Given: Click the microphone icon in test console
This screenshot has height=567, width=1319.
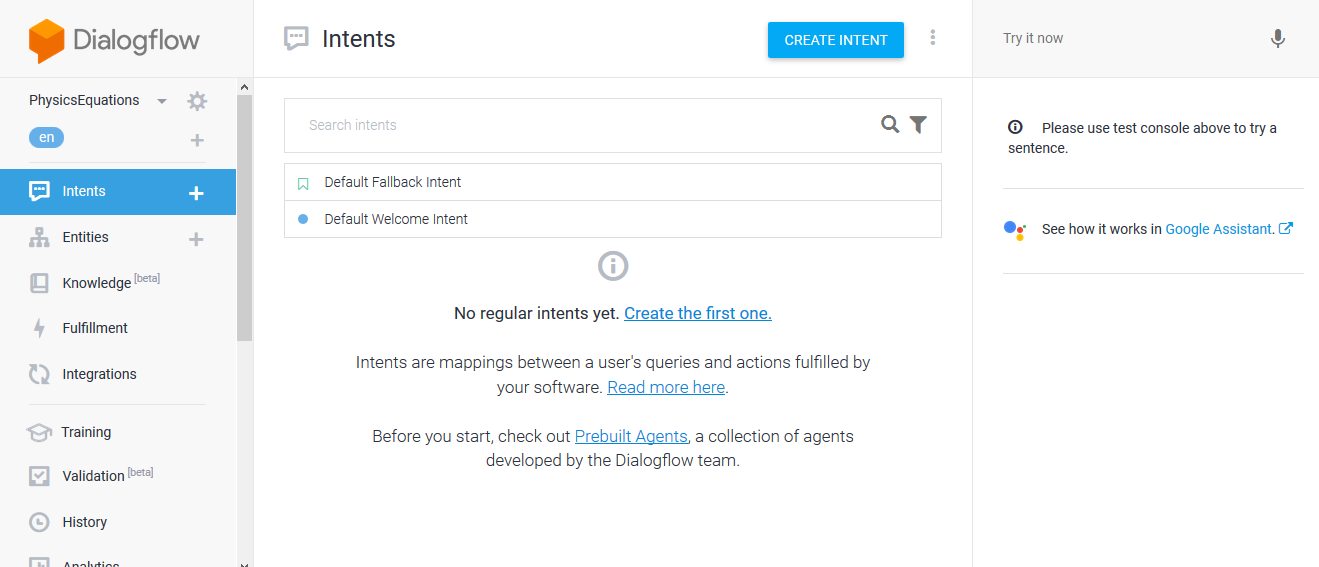Looking at the screenshot, I should (x=1277, y=39).
